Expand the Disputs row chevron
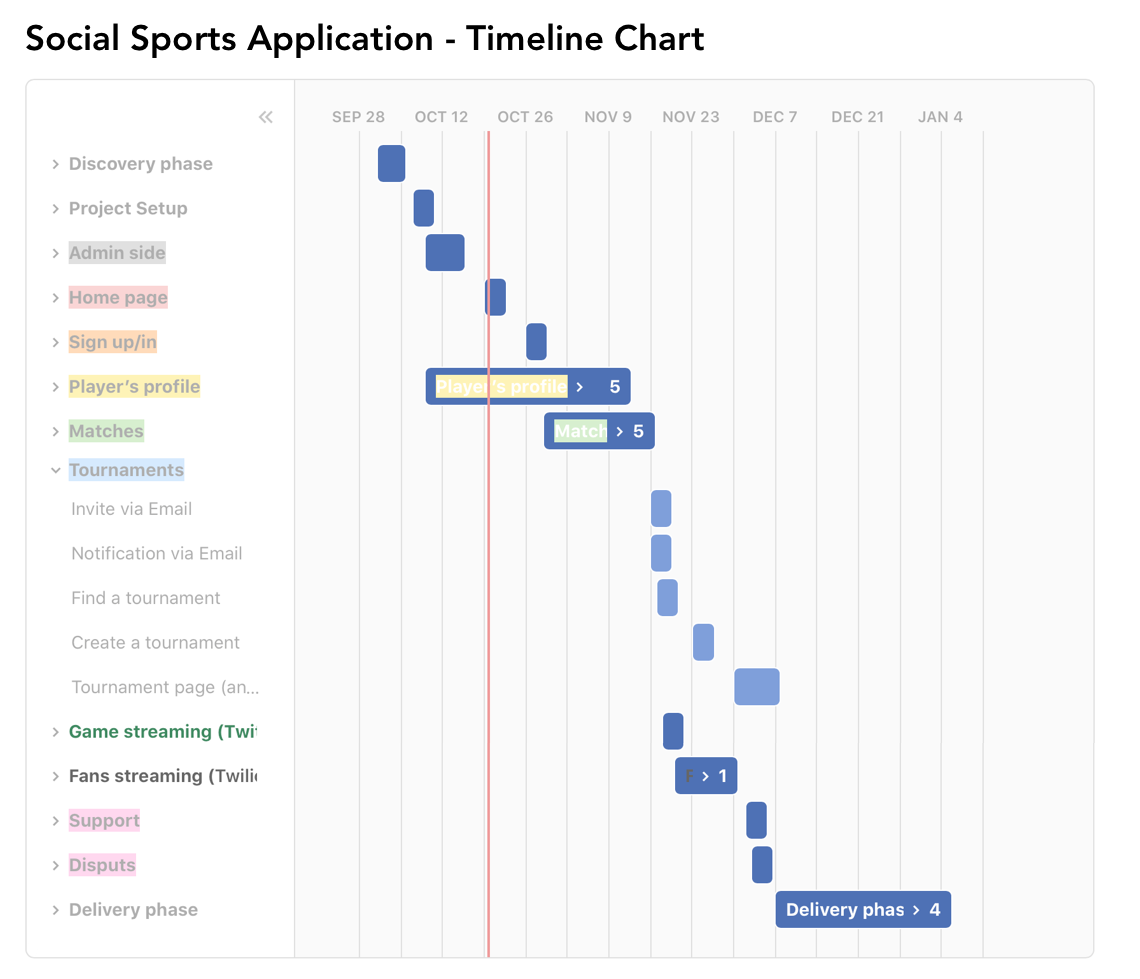The height and width of the screenshot is (979, 1140). [56, 865]
